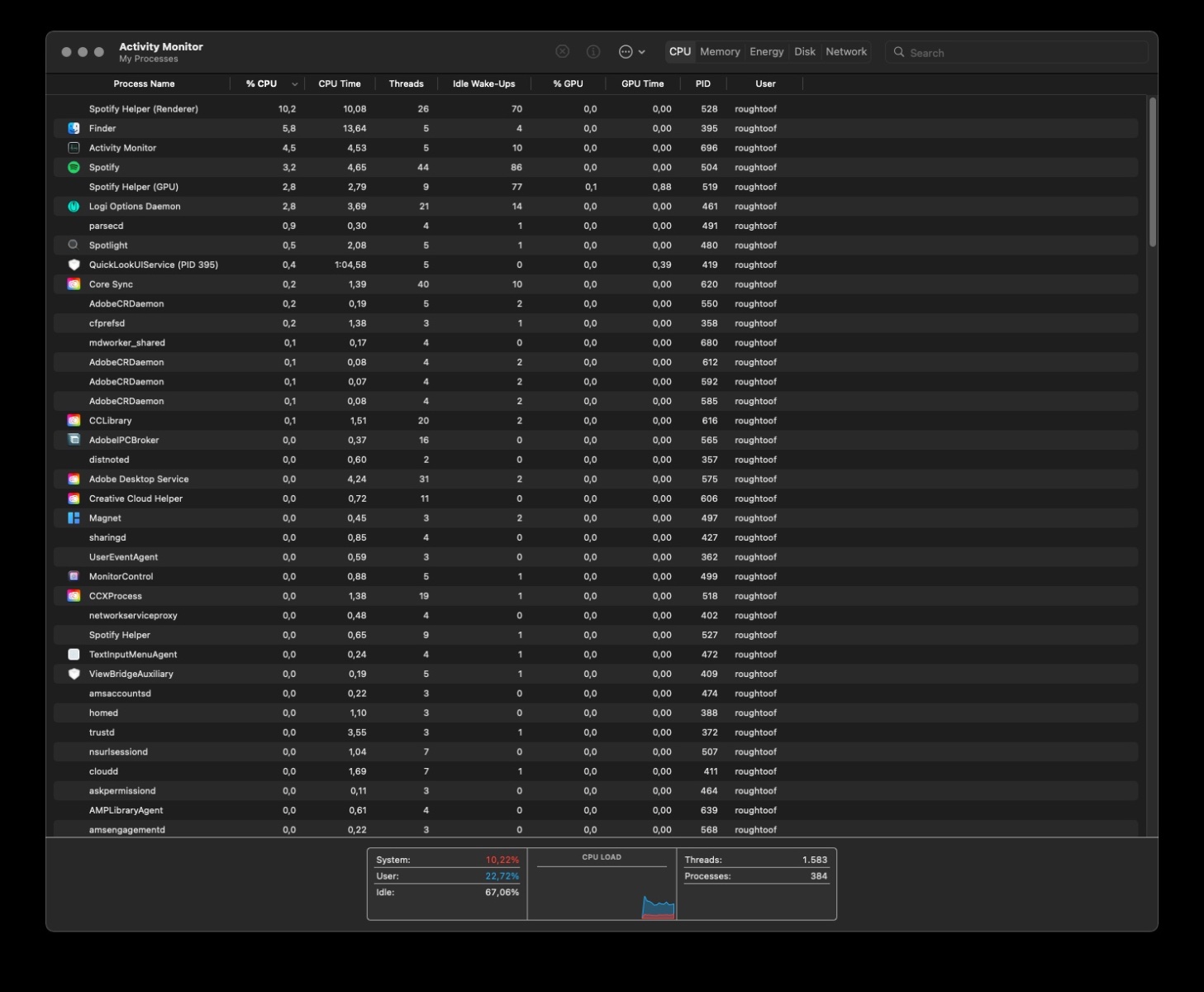This screenshot has width=1204, height=992.
Task: Click the Creative Cloud Helper icon
Action: (x=74, y=498)
